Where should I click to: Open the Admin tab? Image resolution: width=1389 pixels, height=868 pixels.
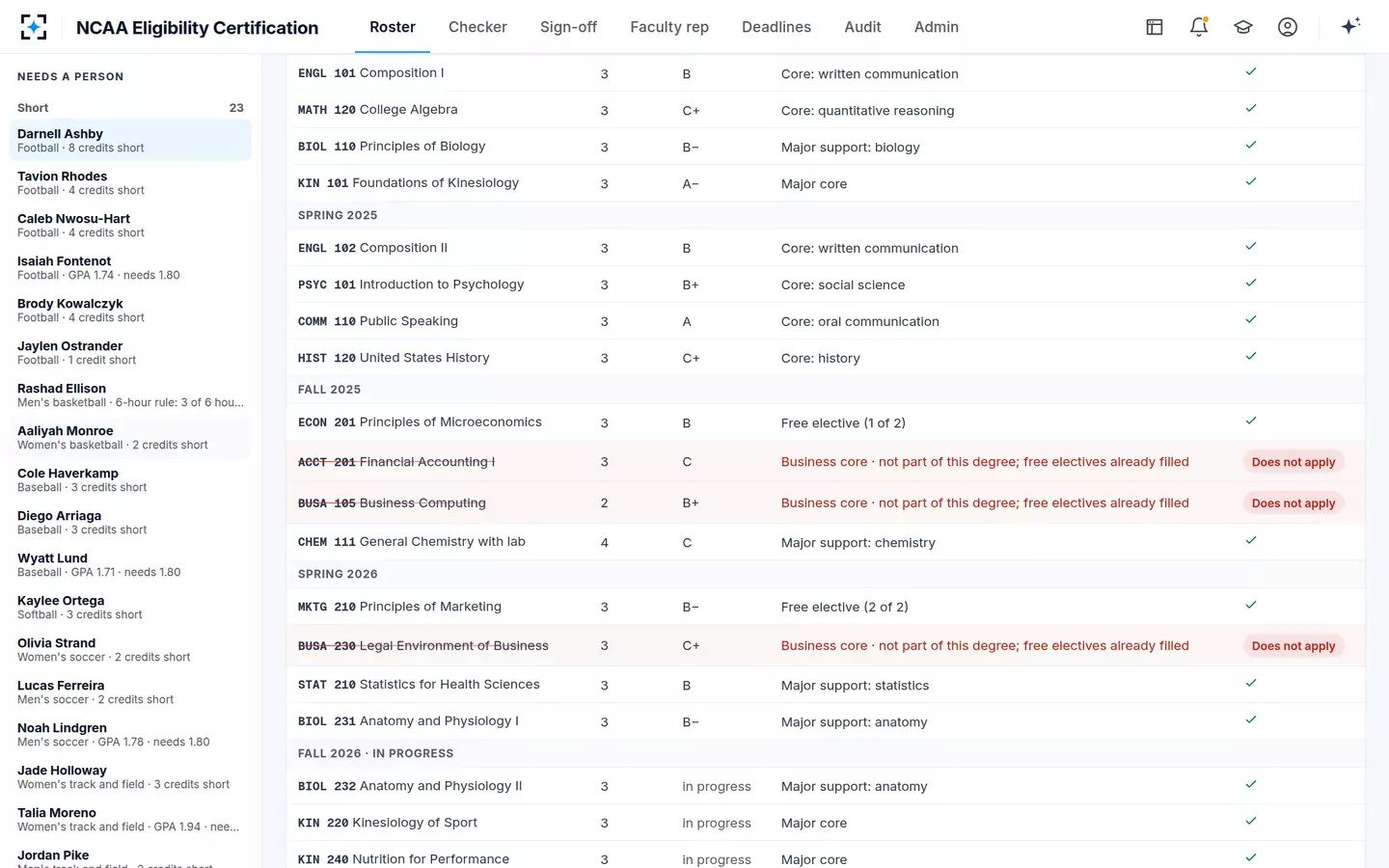tap(937, 27)
